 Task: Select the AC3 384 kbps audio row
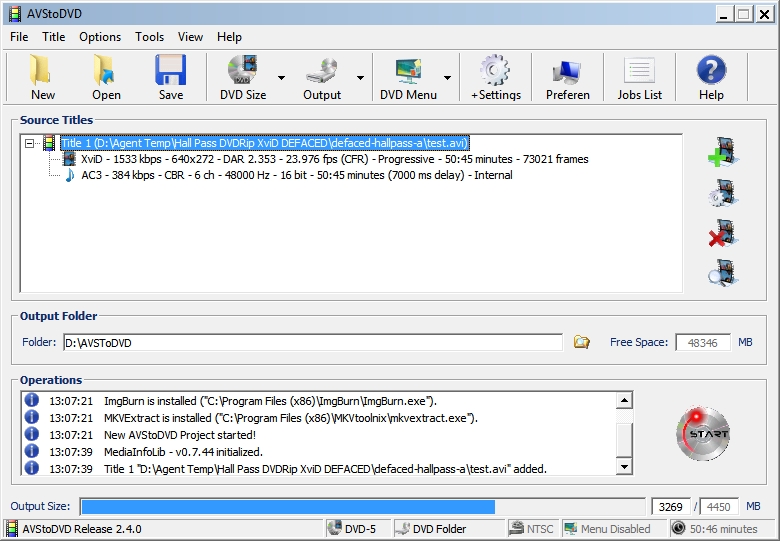pyautogui.click(x=296, y=175)
